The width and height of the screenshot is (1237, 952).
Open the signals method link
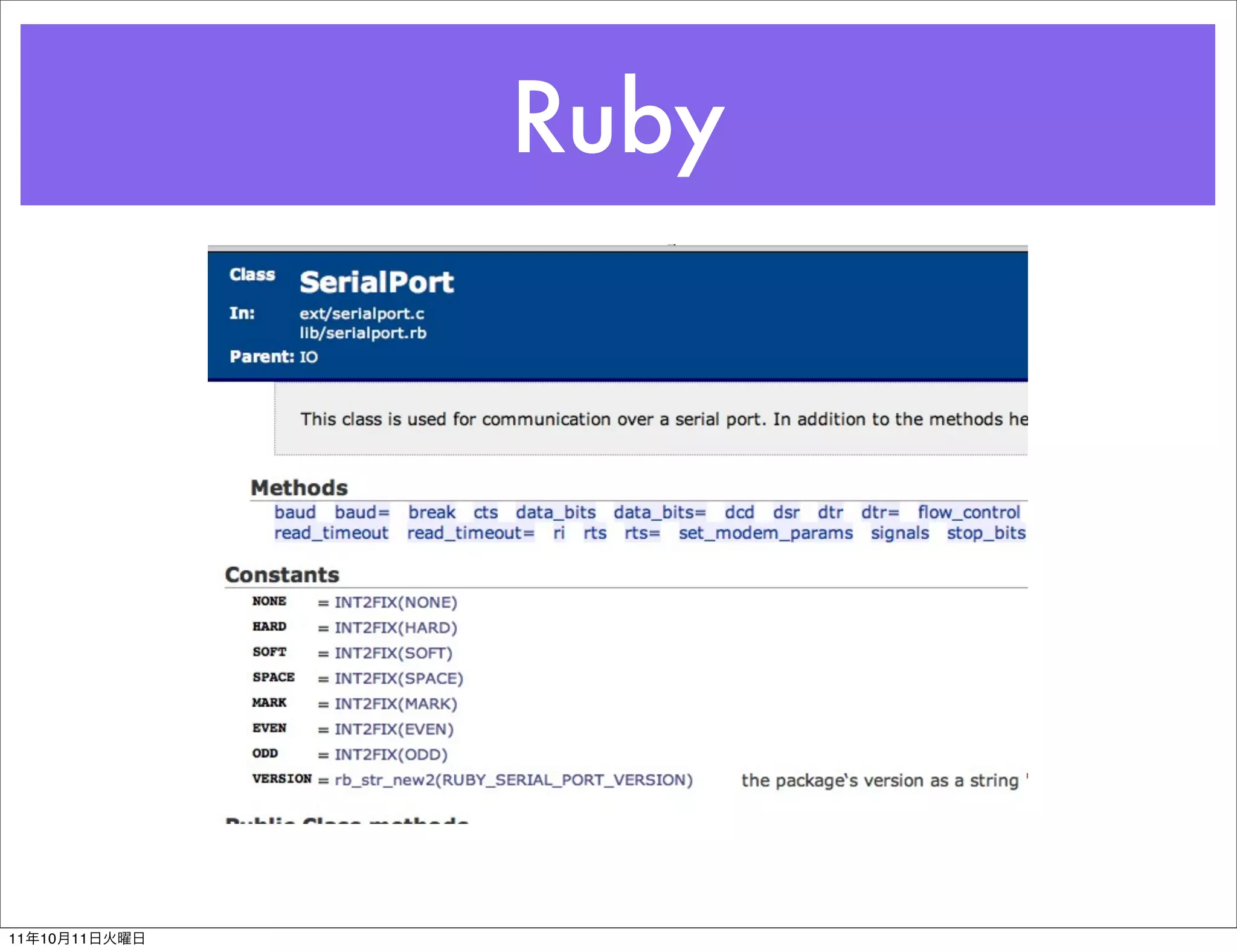899,533
